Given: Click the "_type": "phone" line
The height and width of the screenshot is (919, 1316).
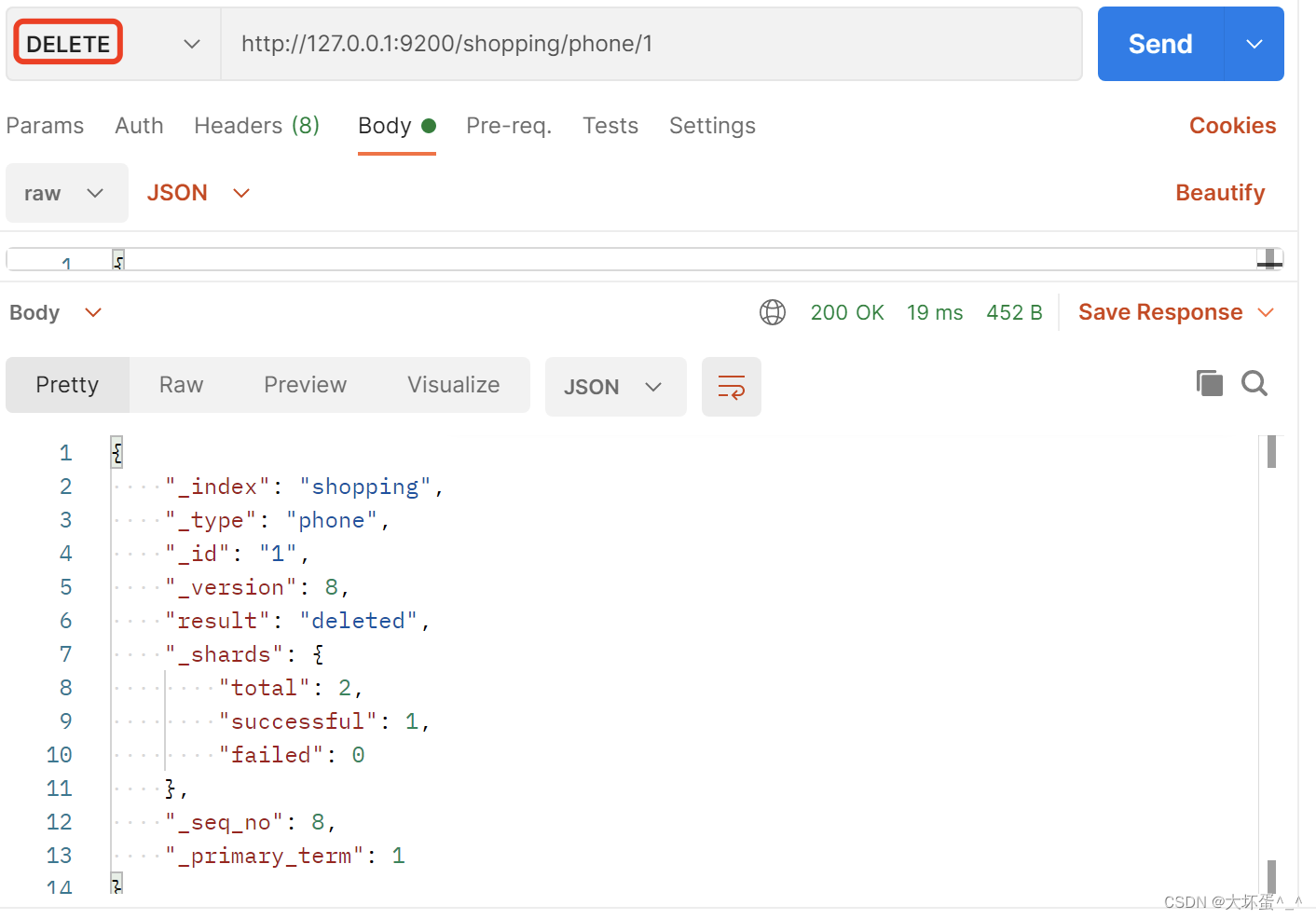Looking at the screenshot, I should point(278,520).
